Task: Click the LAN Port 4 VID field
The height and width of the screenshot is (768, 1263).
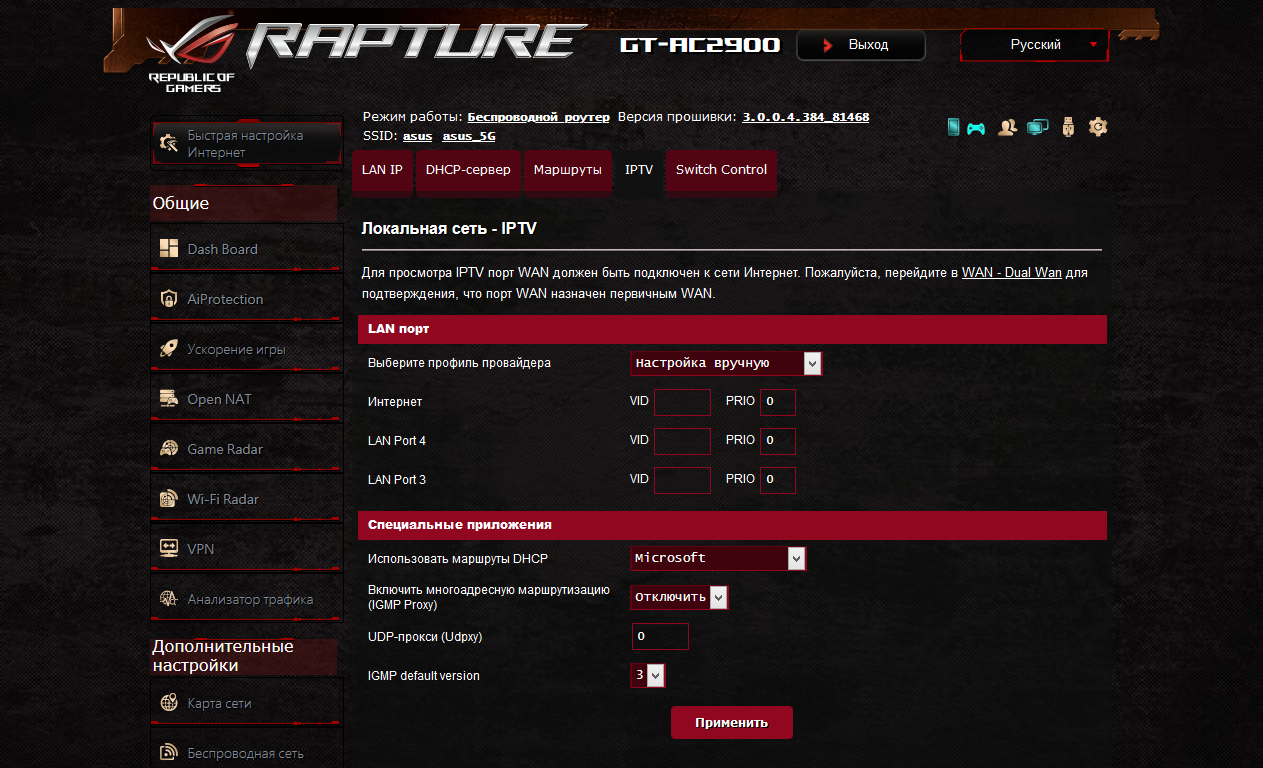Action: (x=682, y=441)
